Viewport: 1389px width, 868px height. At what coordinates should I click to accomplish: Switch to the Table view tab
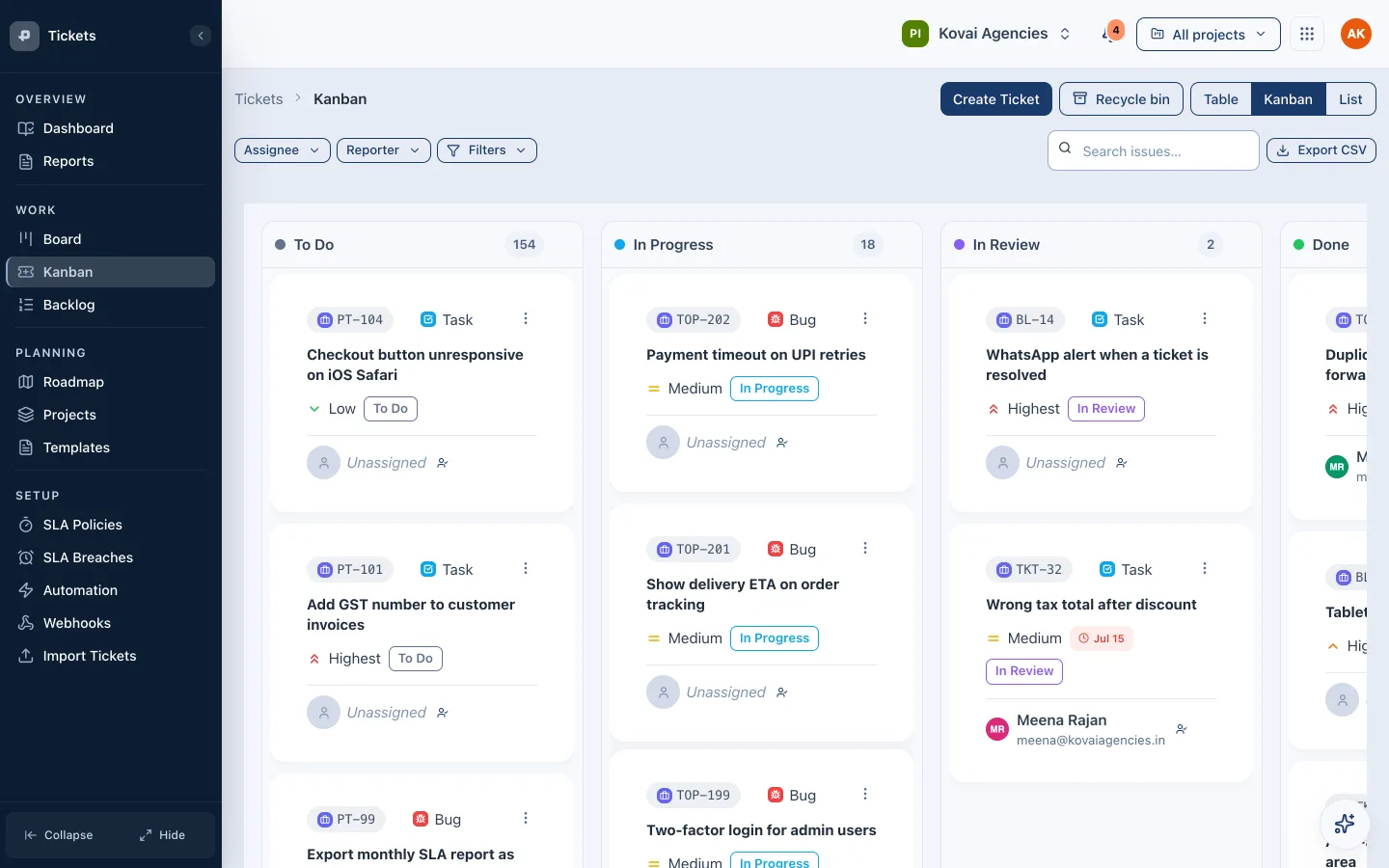(x=1221, y=99)
